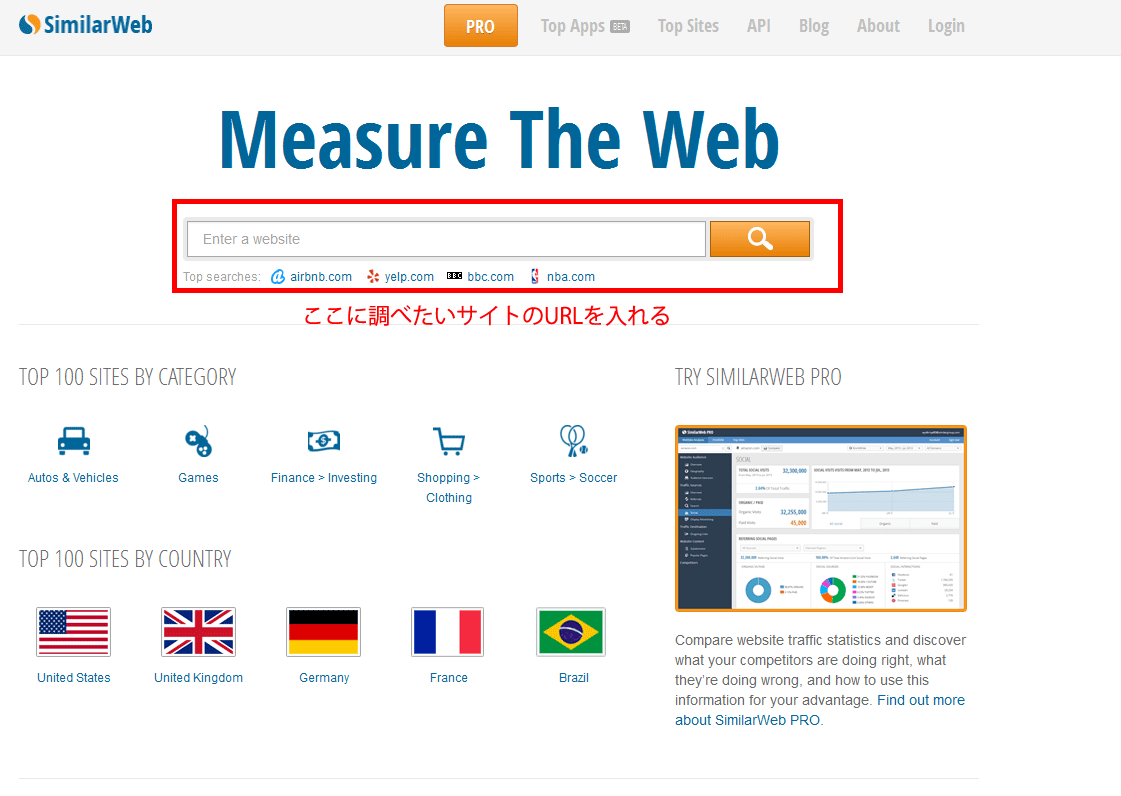
Task: Open the France country link
Action: (x=448, y=678)
